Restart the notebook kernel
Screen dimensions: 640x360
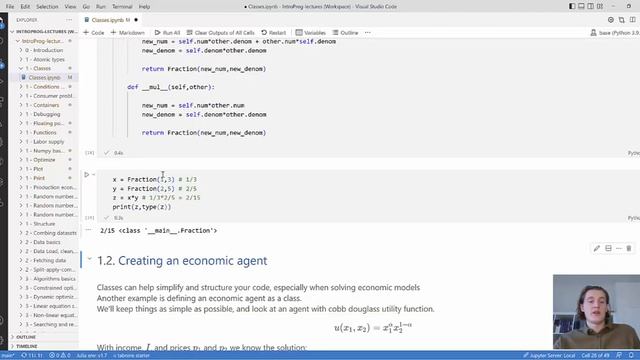click(273, 33)
